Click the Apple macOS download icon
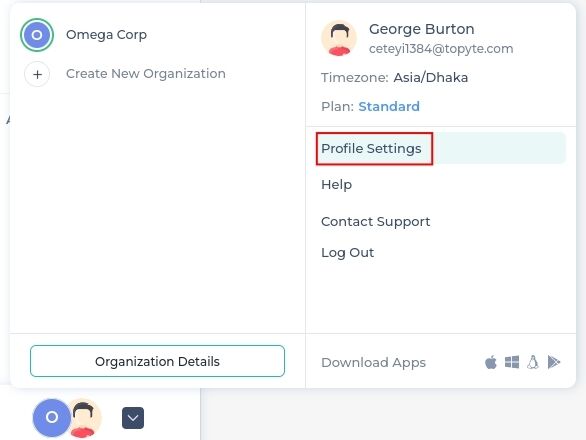This screenshot has height=440, width=586. click(491, 362)
